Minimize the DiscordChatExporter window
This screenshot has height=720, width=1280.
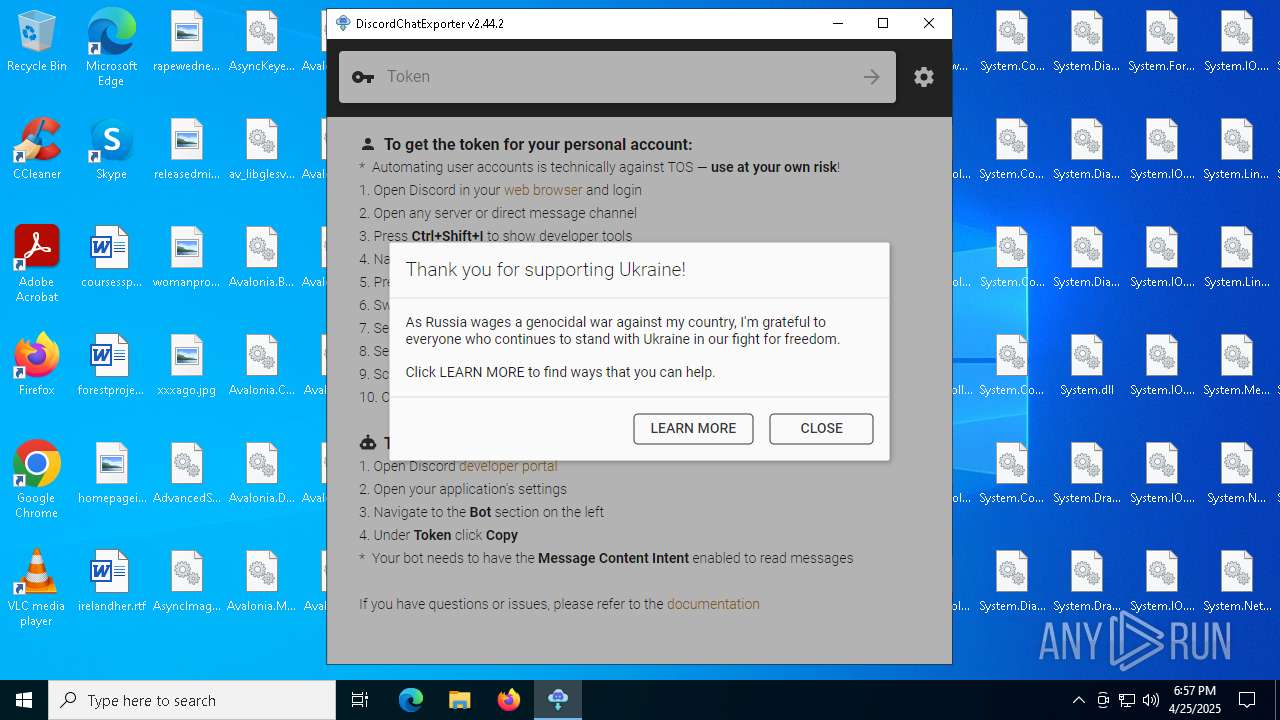point(837,23)
